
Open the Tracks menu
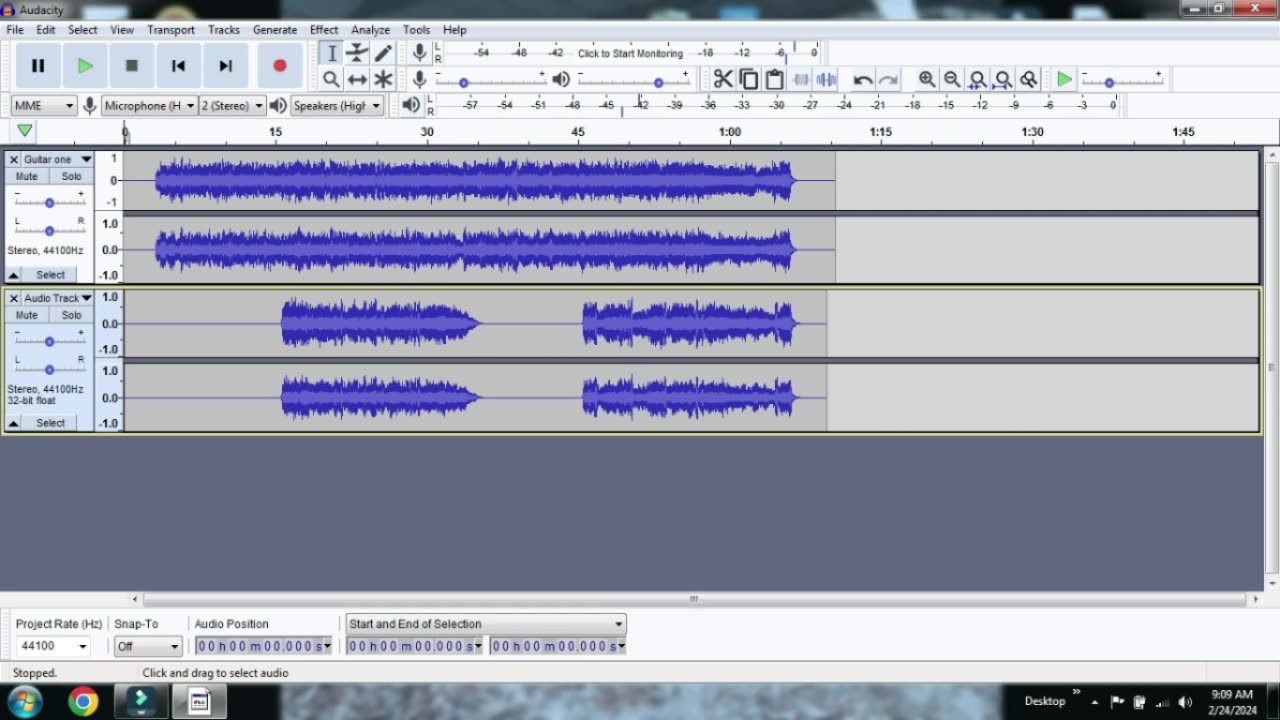224,30
